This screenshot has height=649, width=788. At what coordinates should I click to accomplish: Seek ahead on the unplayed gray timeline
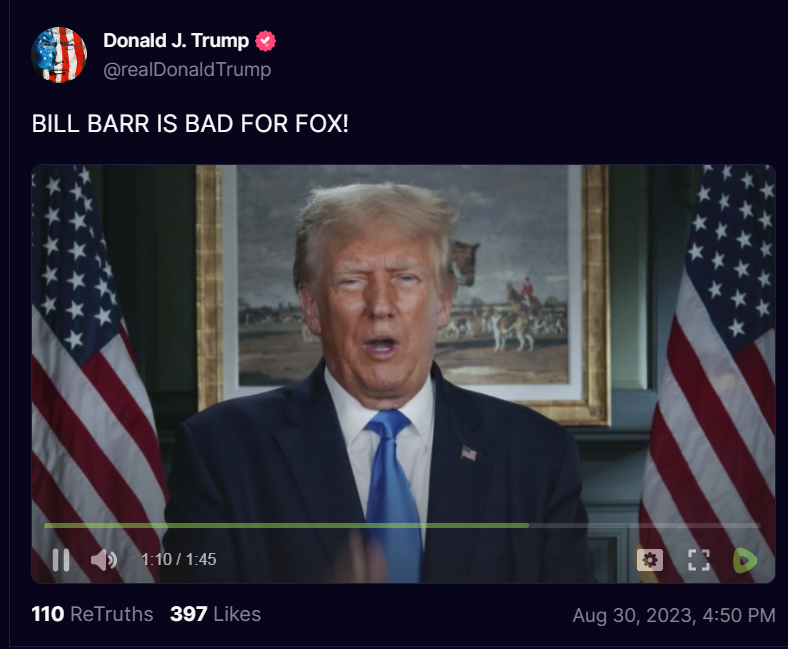point(644,525)
